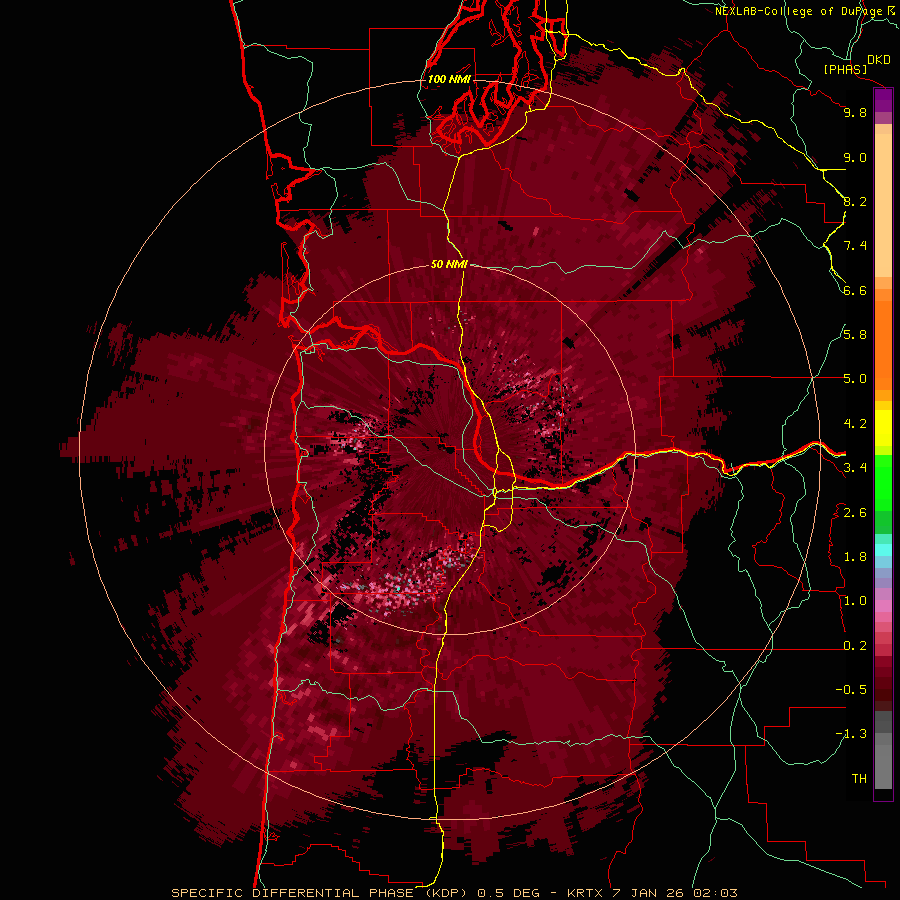Screen dimensions: 900x900
Task: Click the 5.8 value on color scale
Action: 855,334
